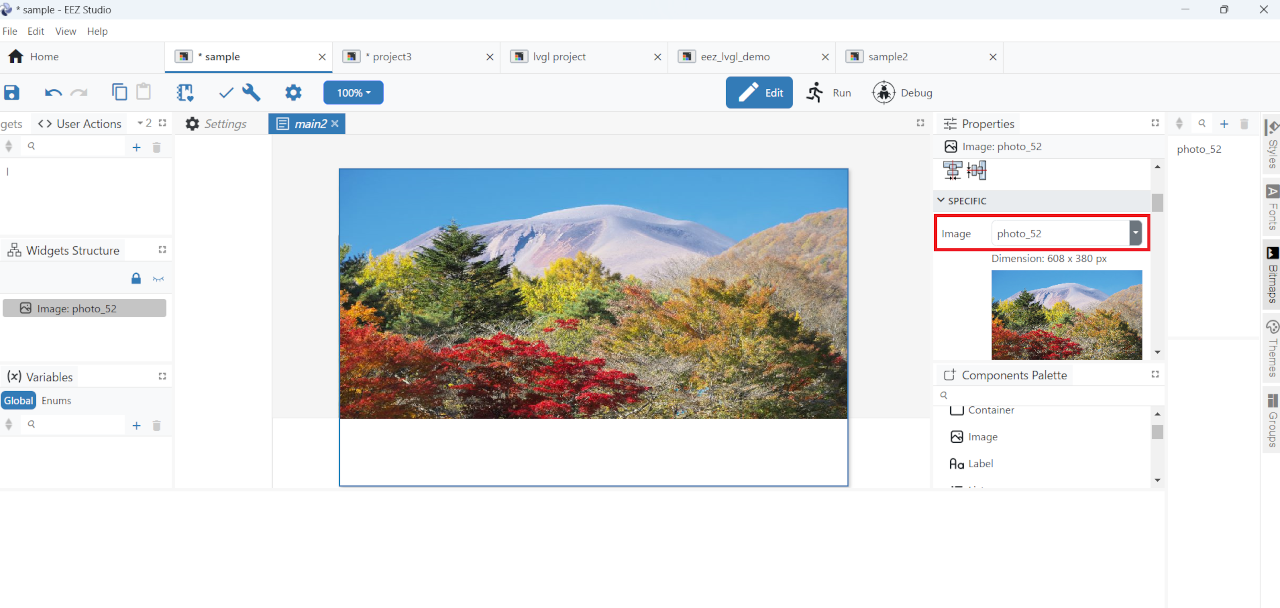Switch to Enums in Variables panel
This screenshot has height=608, width=1280.
tap(56, 401)
